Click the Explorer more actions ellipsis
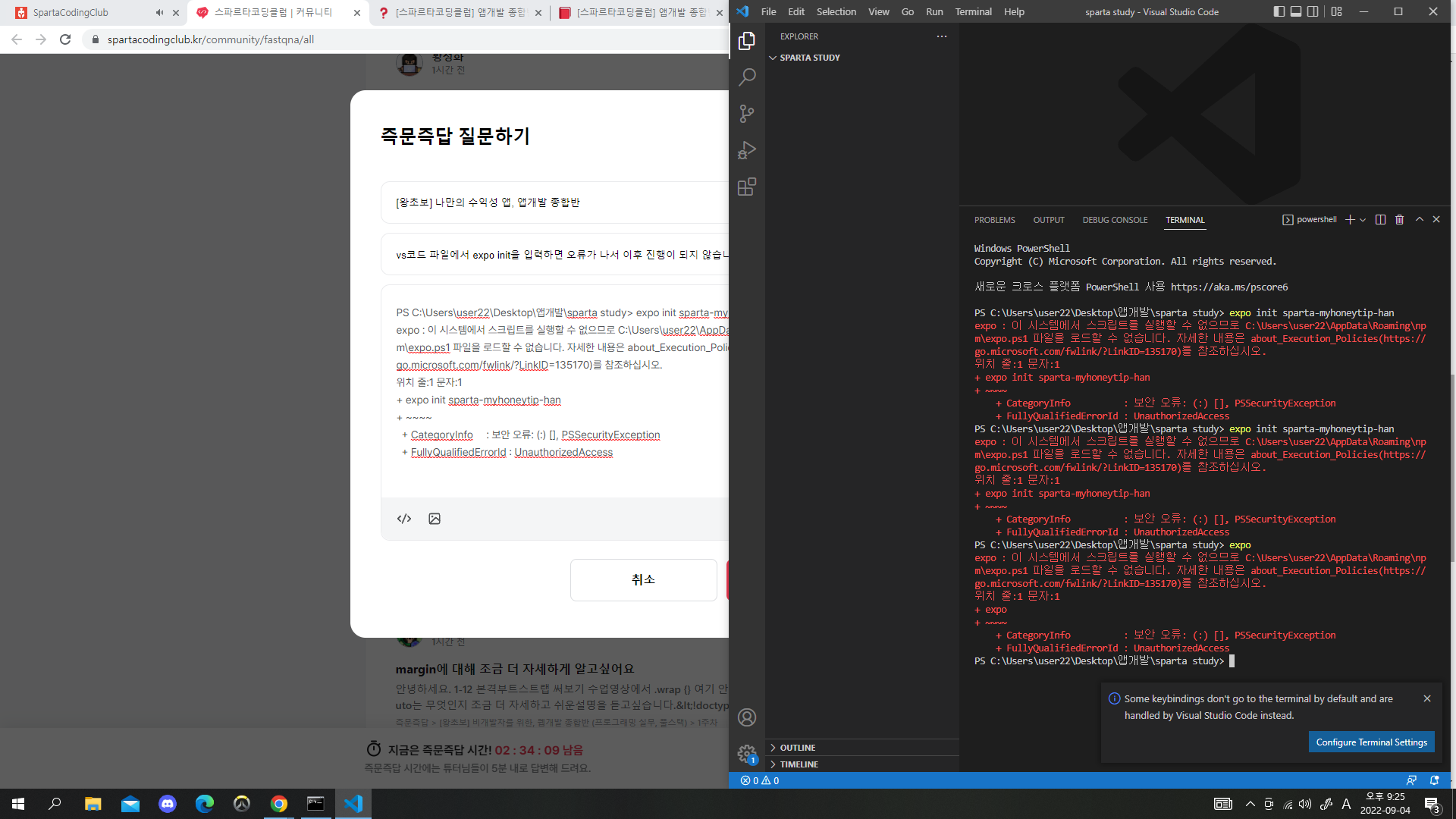This screenshot has width=1456, height=819. point(942,36)
